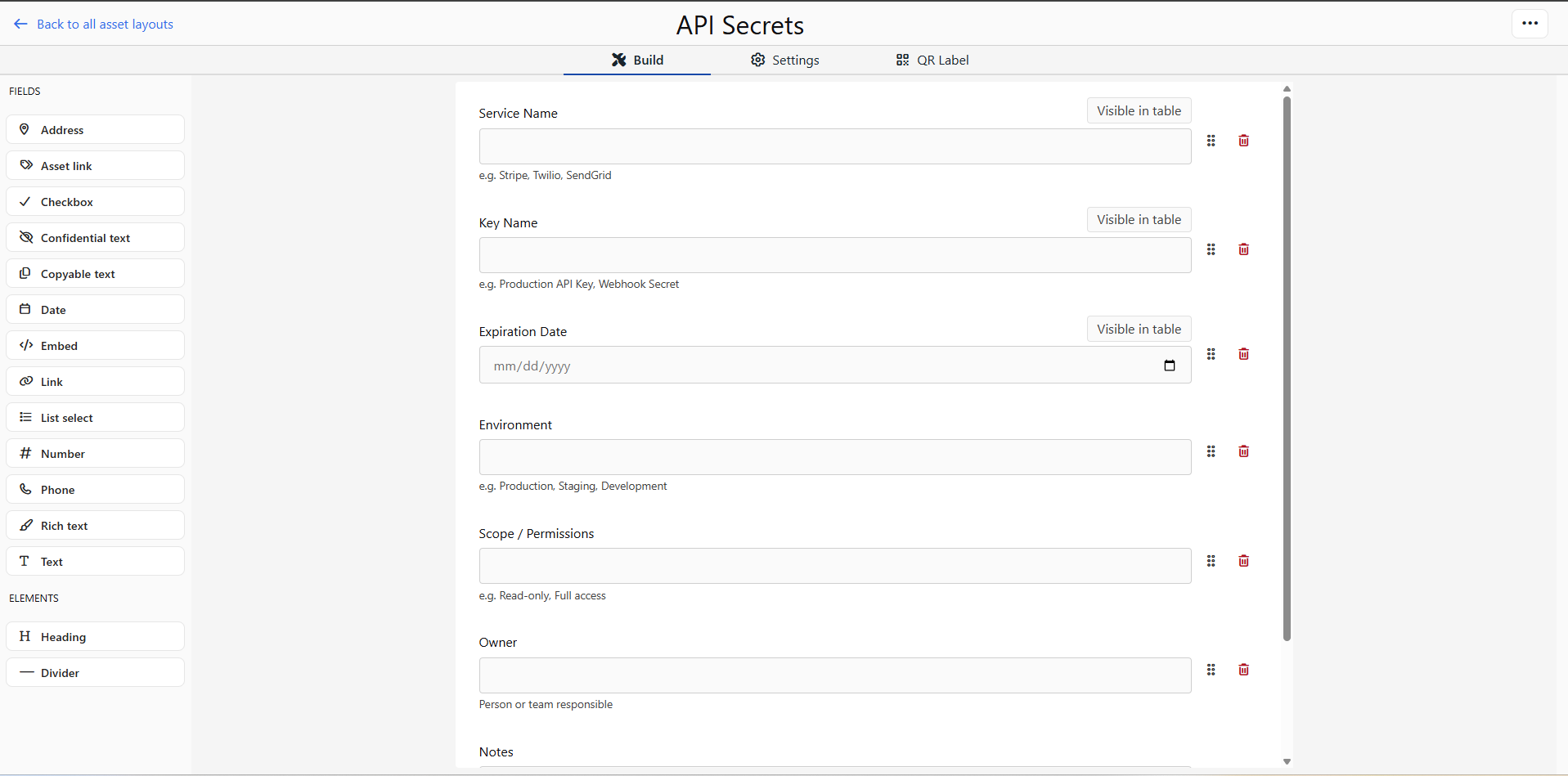Grab the Service Name drag handle
Image resolution: width=1568 pixels, height=776 pixels.
tap(1211, 141)
